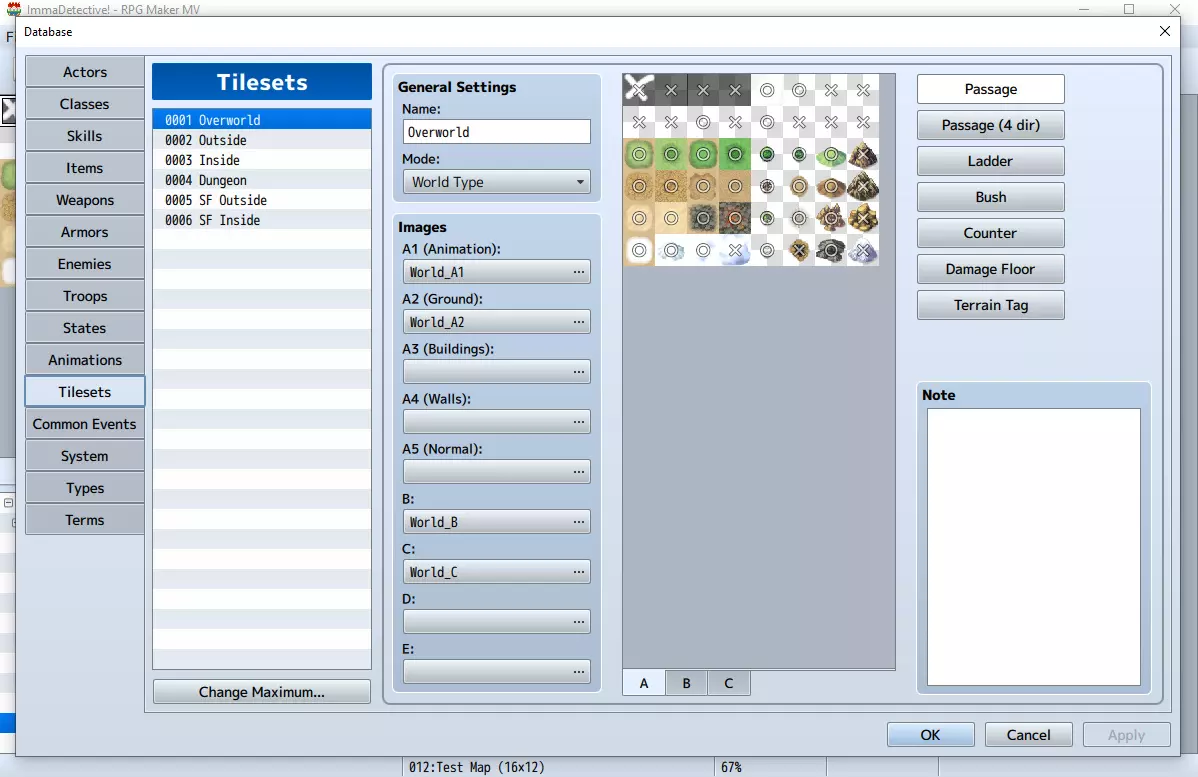Screen dimensions: 1198x777
Task: Open the Common Events tab
Action: pos(85,424)
